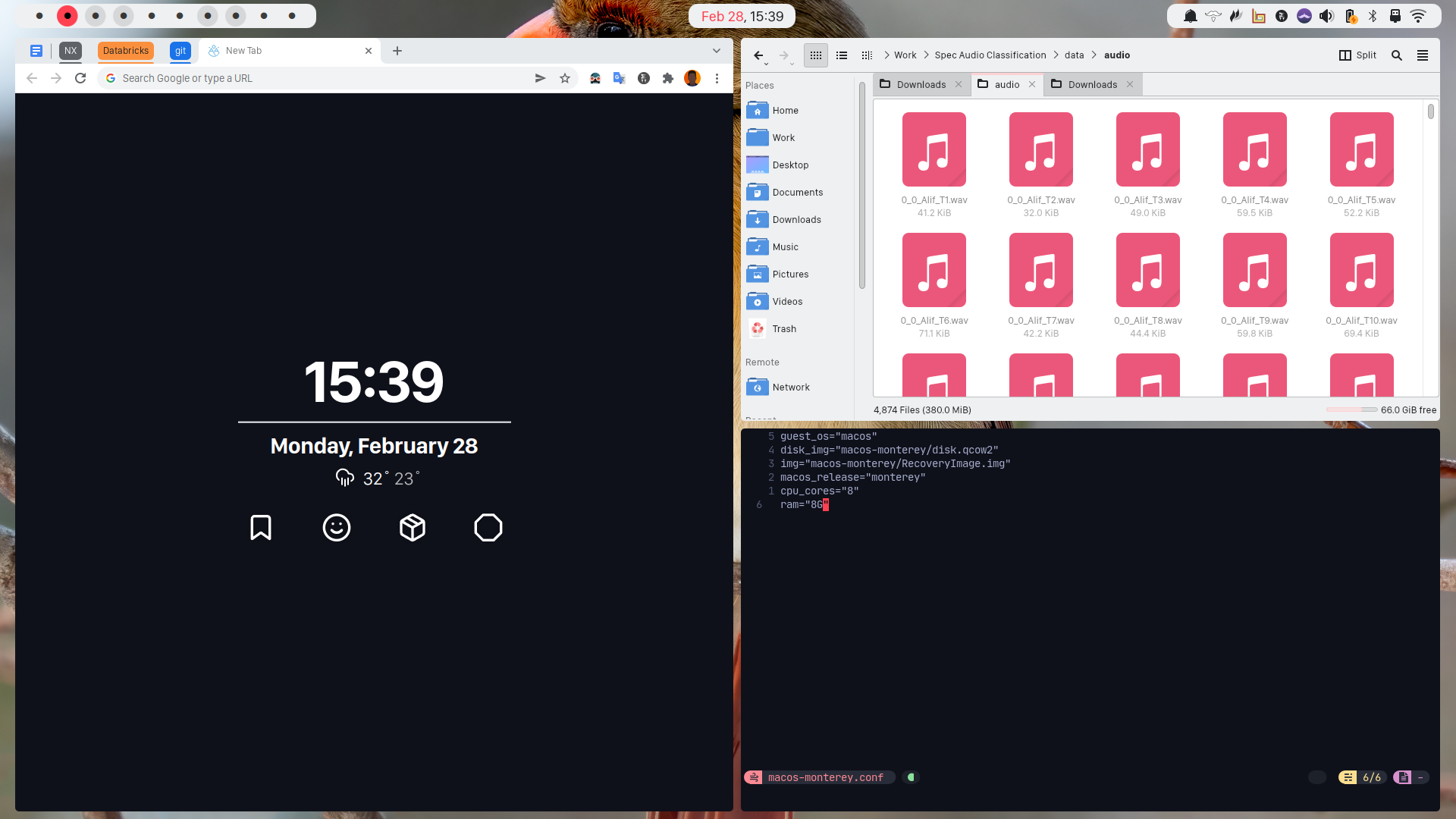Expand the chevron before data breadcrumb
This screenshot has height=819, width=1456.
click(1056, 55)
